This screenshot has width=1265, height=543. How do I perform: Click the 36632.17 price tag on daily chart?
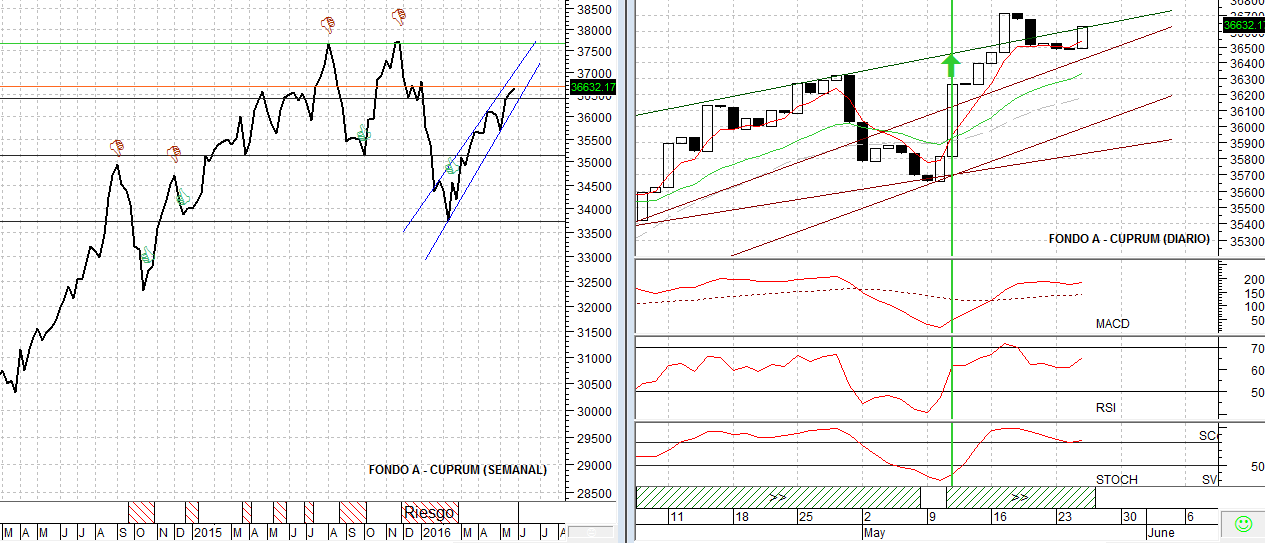click(1243, 25)
